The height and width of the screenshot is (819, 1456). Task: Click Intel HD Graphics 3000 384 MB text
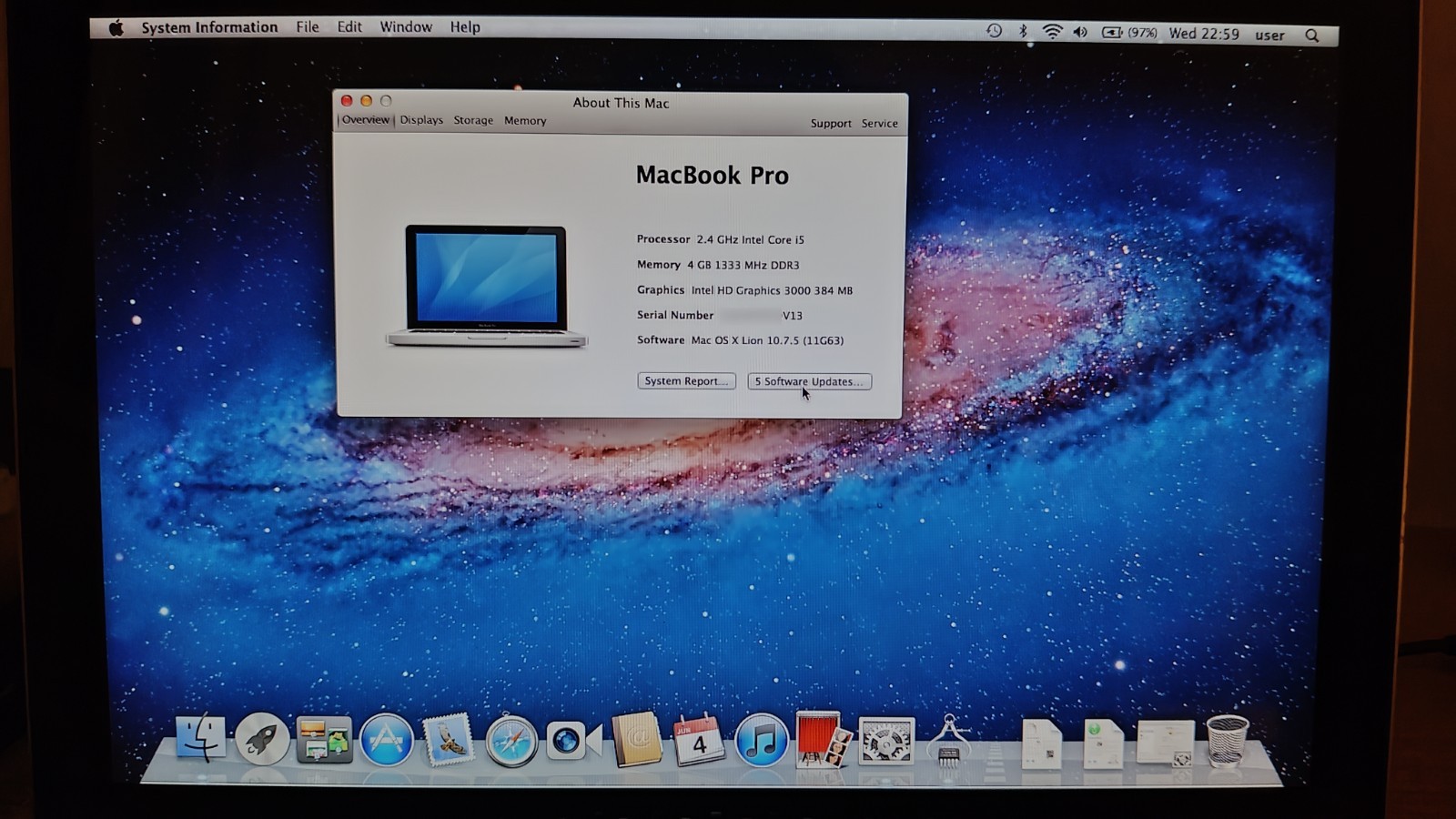coord(772,290)
